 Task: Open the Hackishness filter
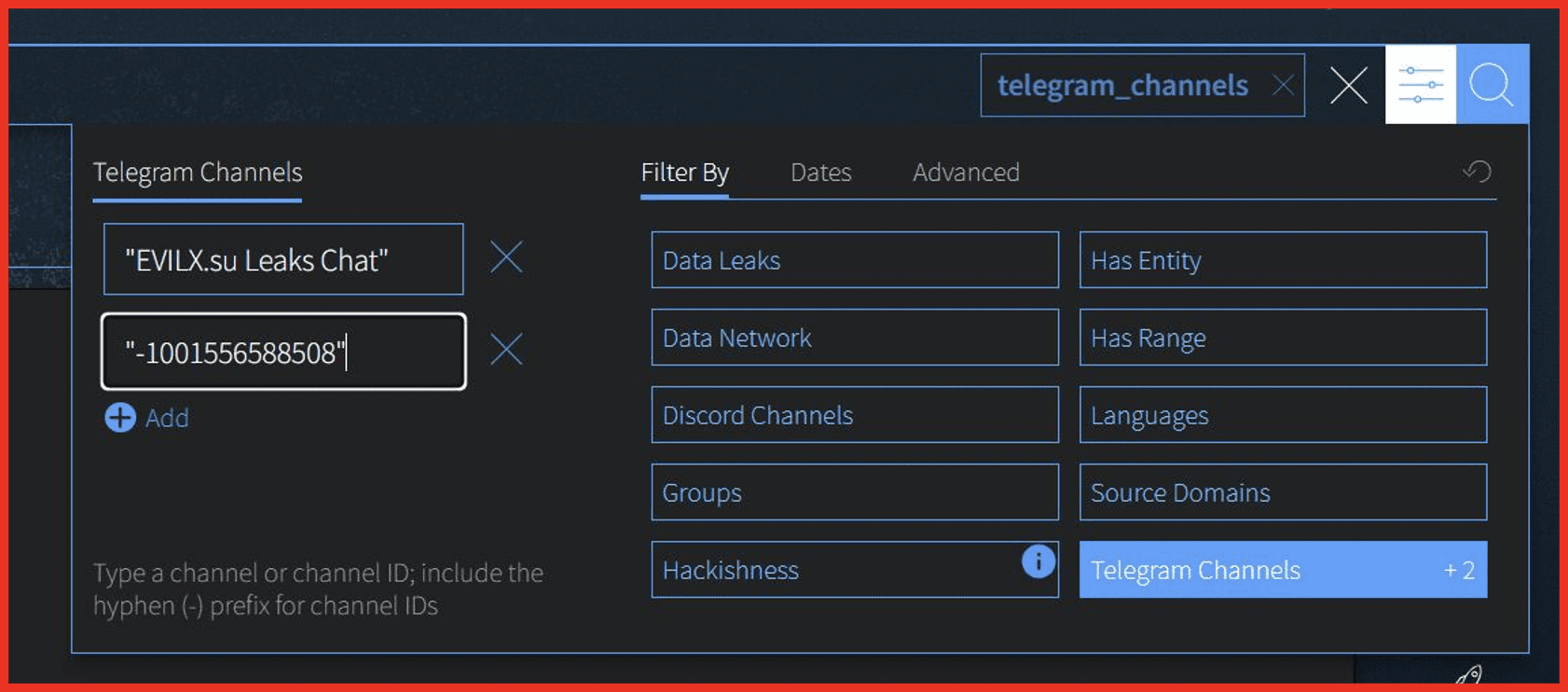pos(855,570)
